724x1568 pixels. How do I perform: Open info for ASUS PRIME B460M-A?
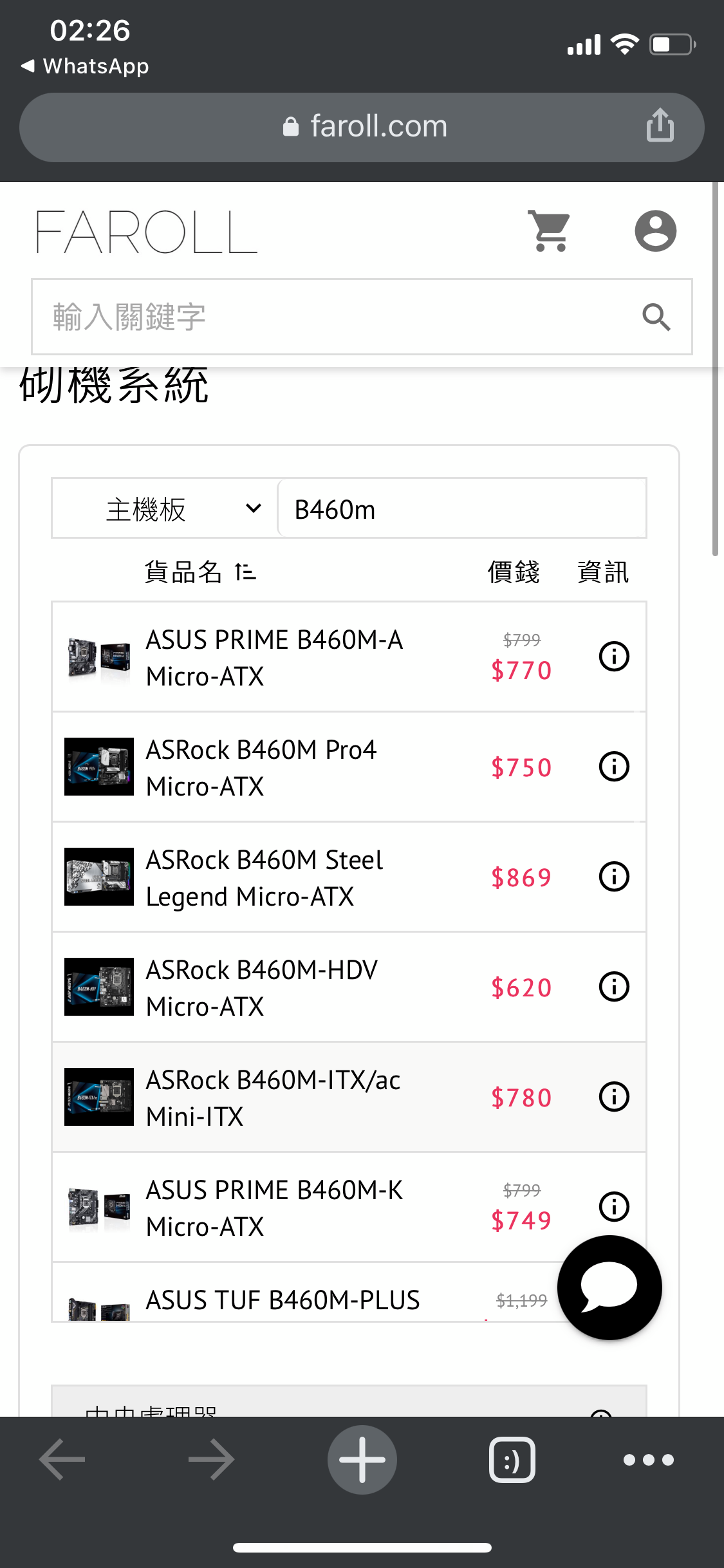[614, 657]
